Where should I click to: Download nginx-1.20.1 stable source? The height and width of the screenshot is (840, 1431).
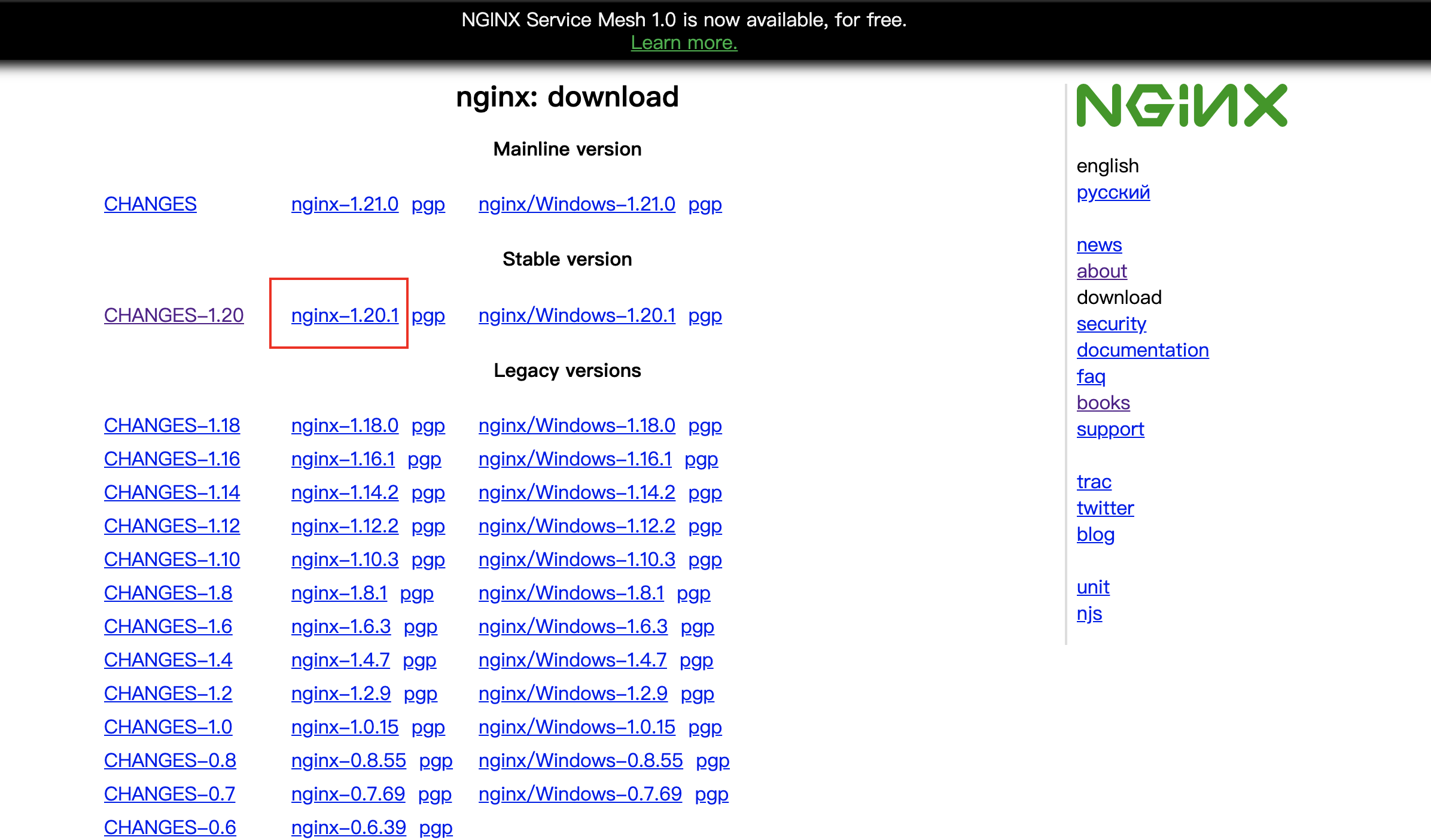pyautogui.click(x=345, y=315)
